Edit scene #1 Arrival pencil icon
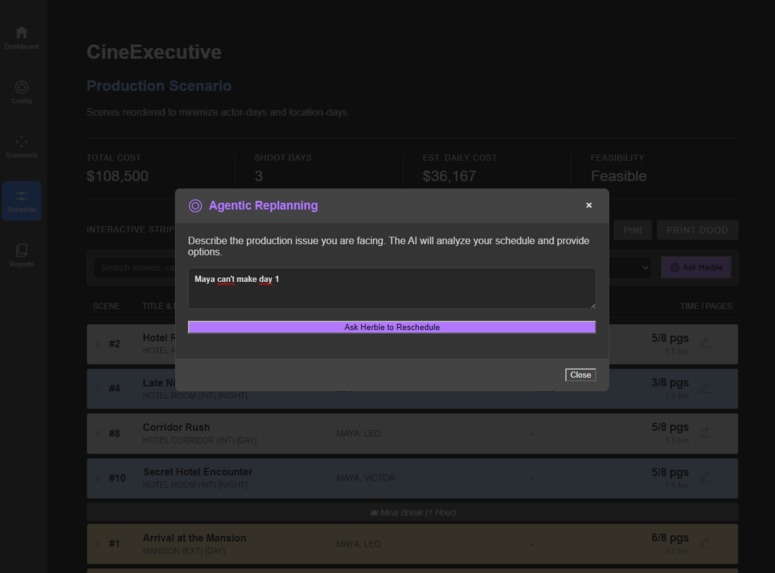The height and width of the screenshot is (573, 775). (705, 543)
